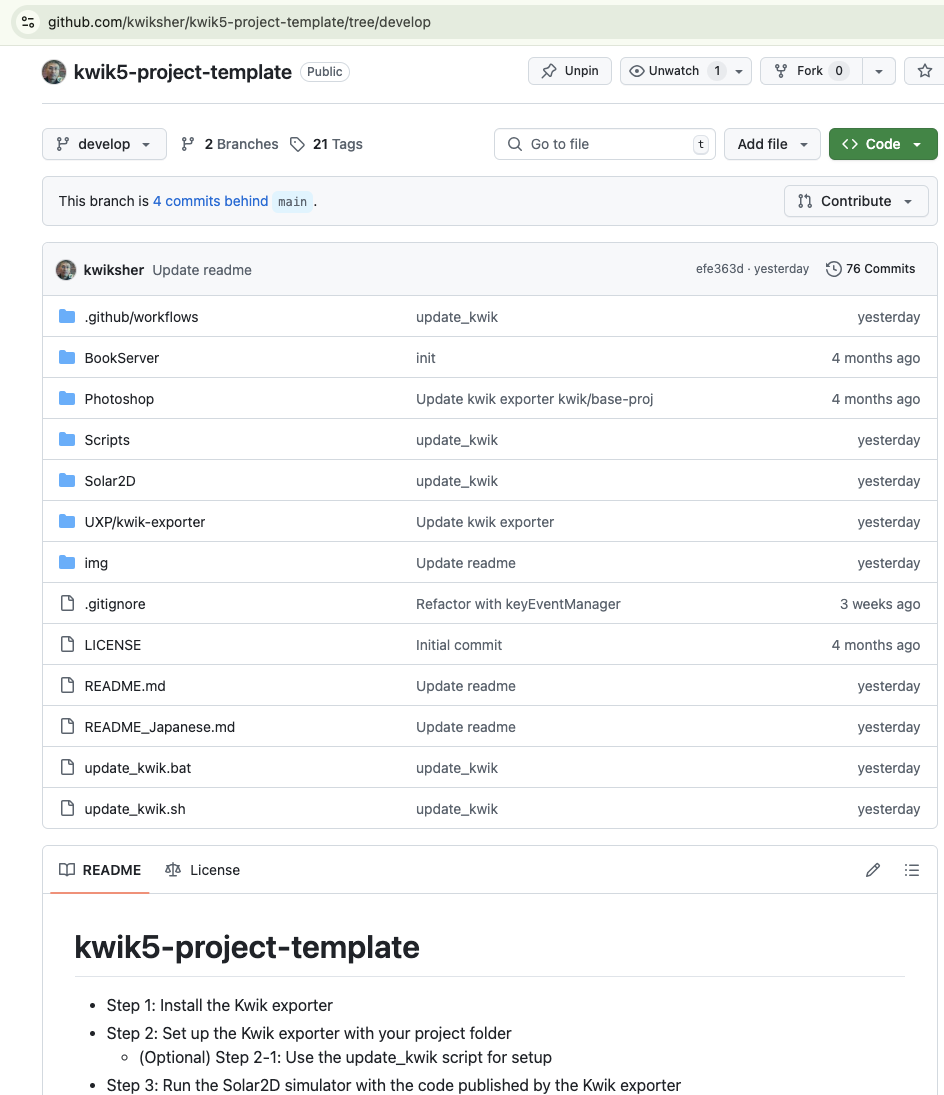The image size is (944, 1095).
Task: Click the star icon for repository
Action: pos(924,71)
